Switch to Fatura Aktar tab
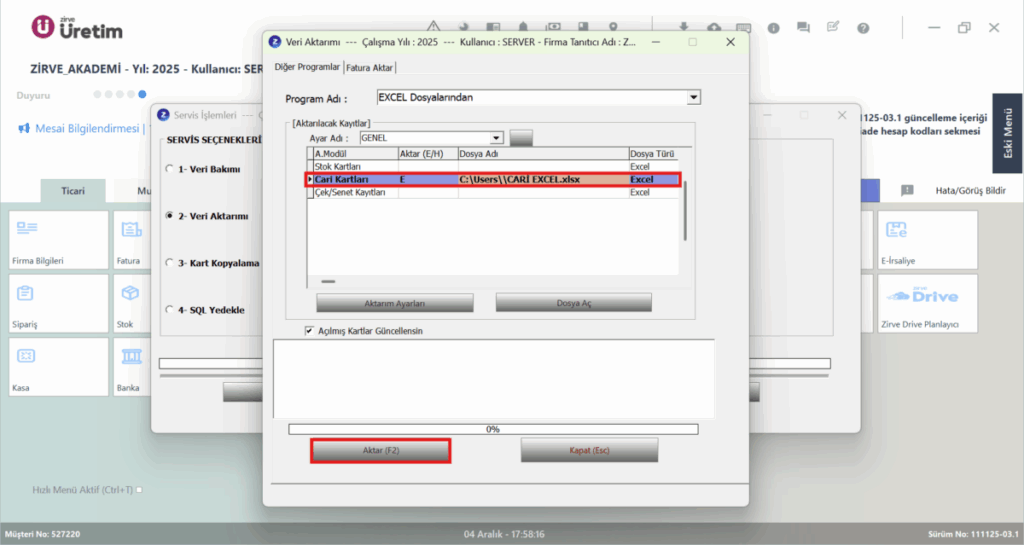This screenshot has width=1024, height=545. point(369,68)
